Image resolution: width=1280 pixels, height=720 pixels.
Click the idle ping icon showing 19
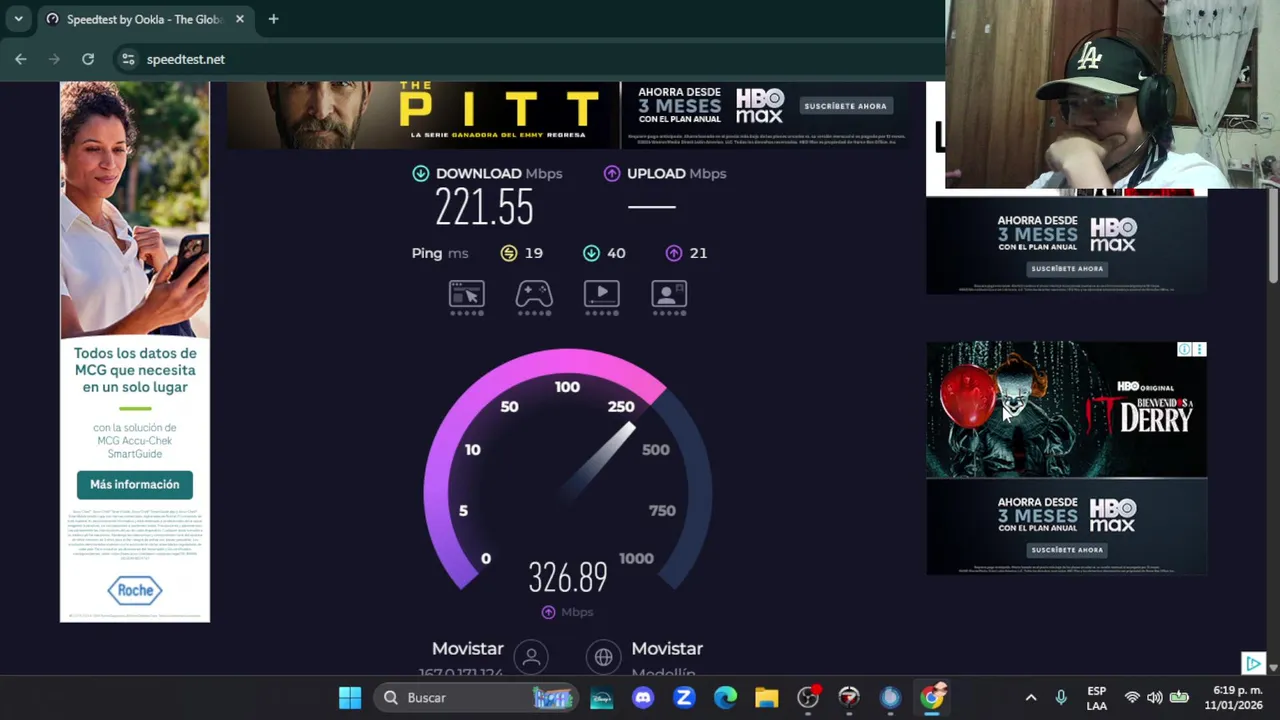click(509, 254)
